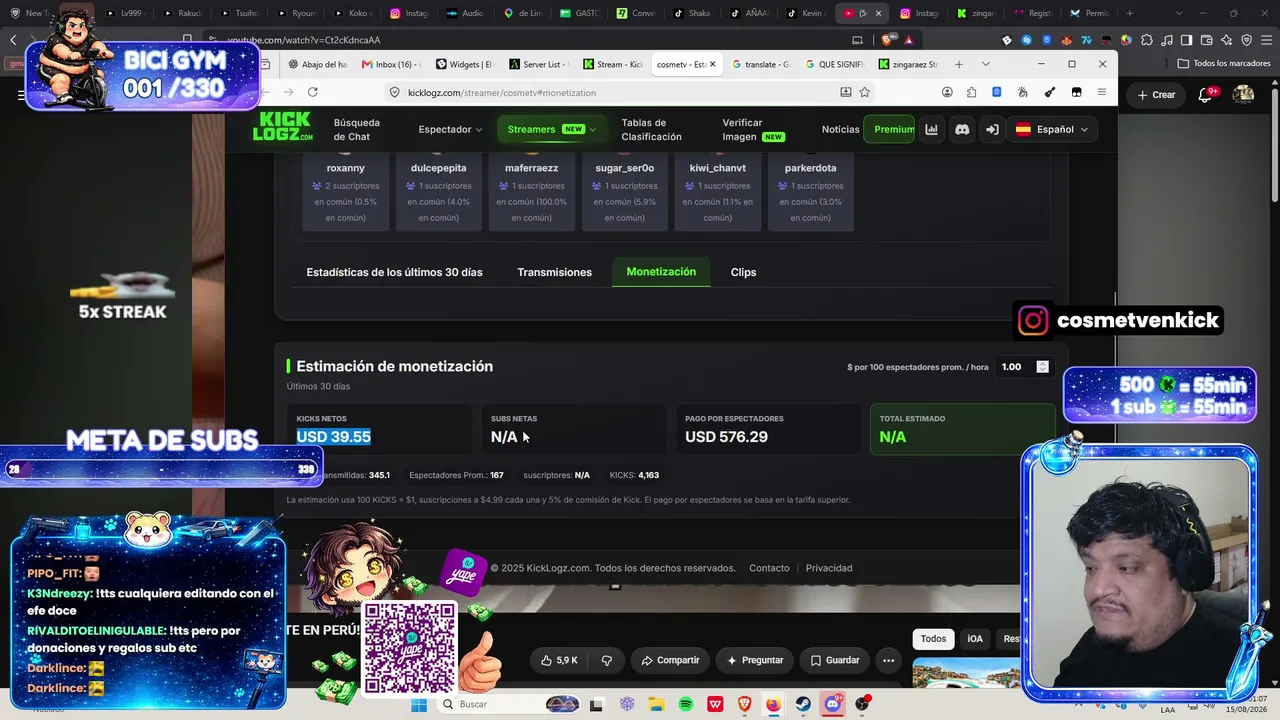Open Verificar Imagen link
Screen dimensions: 1280x720
click(x=753, y=129)
